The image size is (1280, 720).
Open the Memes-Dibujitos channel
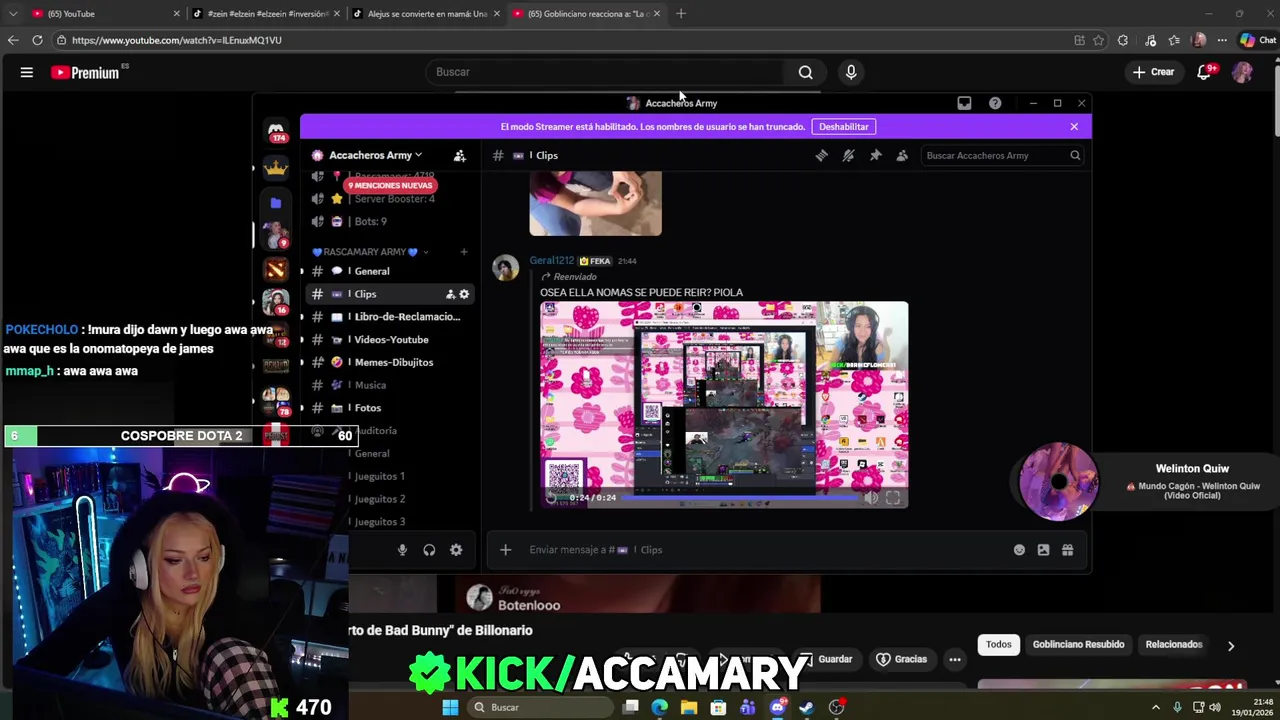coord(390,362)
